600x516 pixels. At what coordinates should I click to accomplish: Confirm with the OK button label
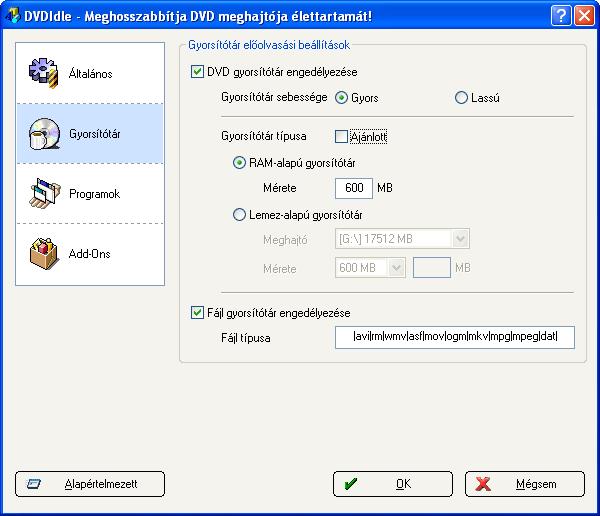(403, 484)
